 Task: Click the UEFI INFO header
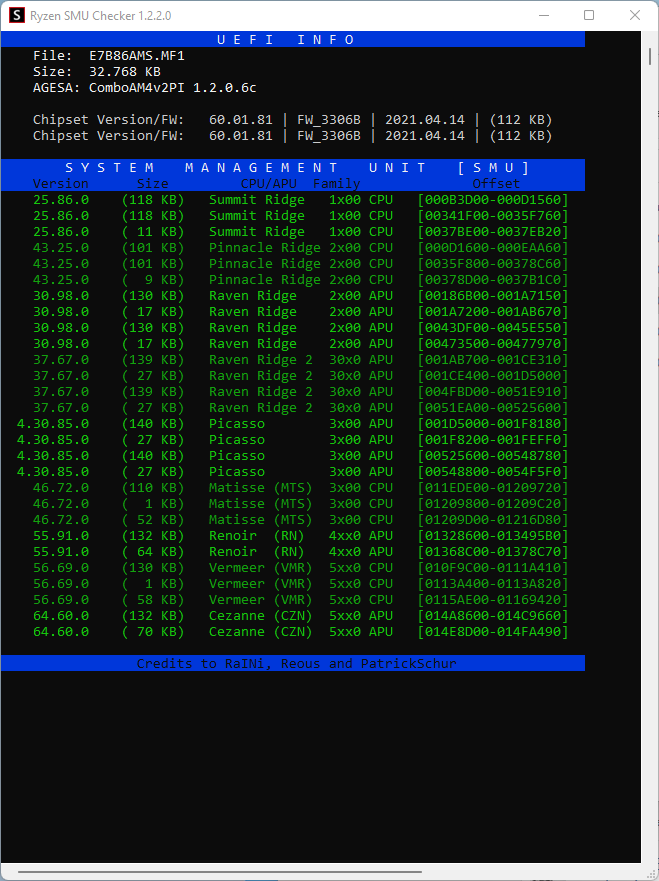[286, 40]
